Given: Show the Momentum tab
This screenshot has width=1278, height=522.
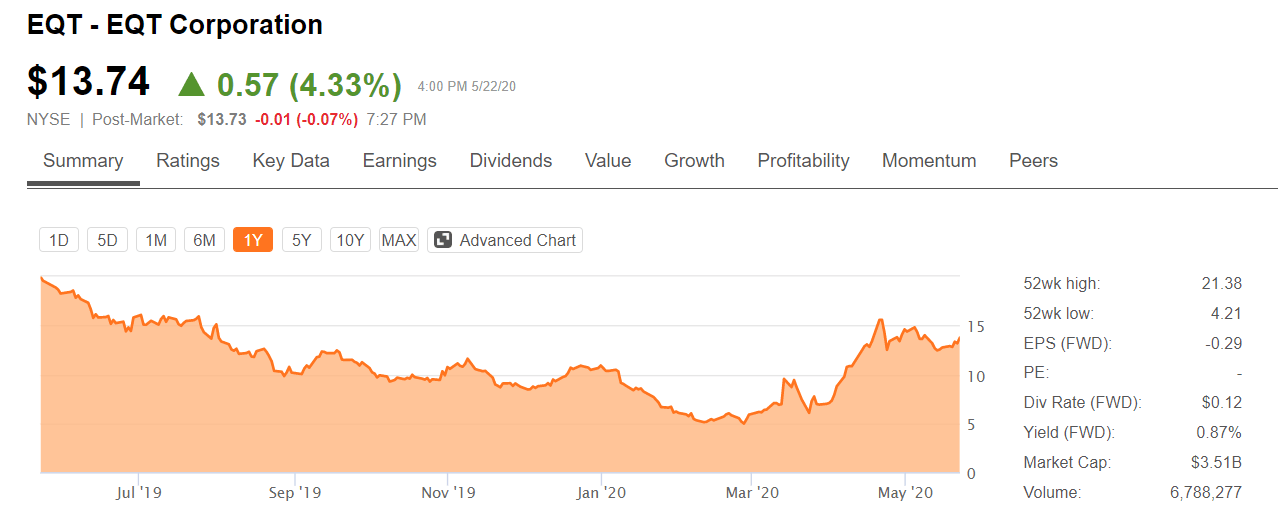Looking at the screenshot, I should [929, 161].
